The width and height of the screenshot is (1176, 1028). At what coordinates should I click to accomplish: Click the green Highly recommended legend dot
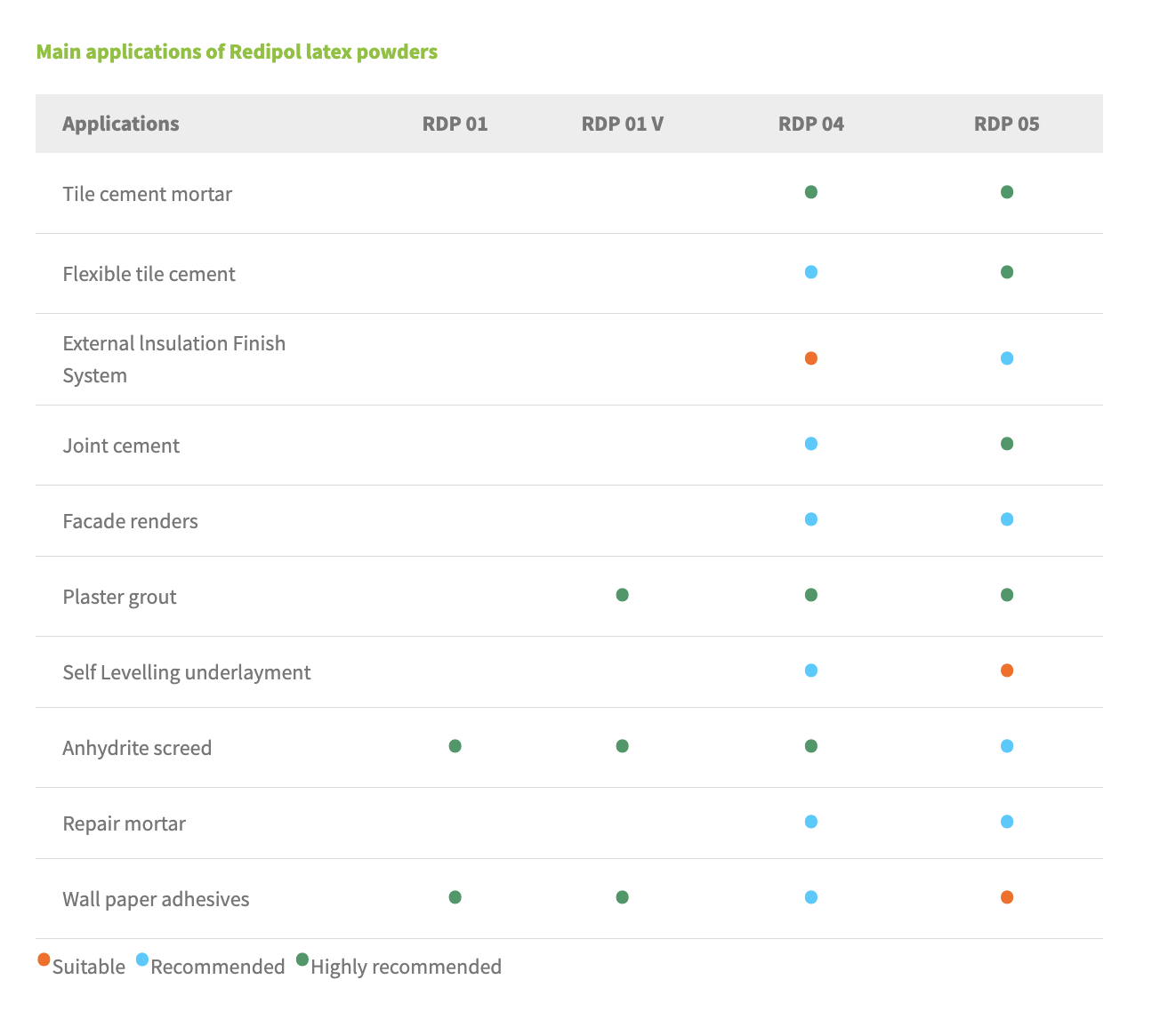point(302,960)
